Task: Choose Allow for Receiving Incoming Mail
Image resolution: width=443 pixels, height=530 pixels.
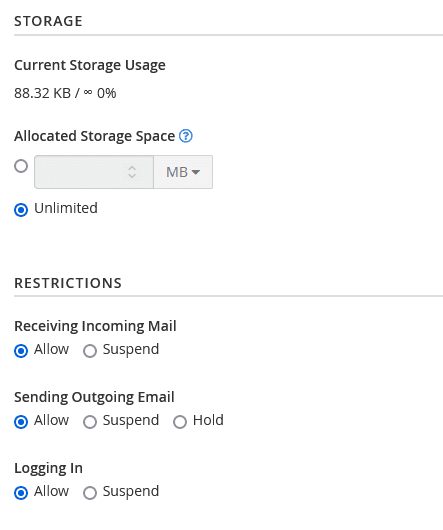Action: coord(21,351)
